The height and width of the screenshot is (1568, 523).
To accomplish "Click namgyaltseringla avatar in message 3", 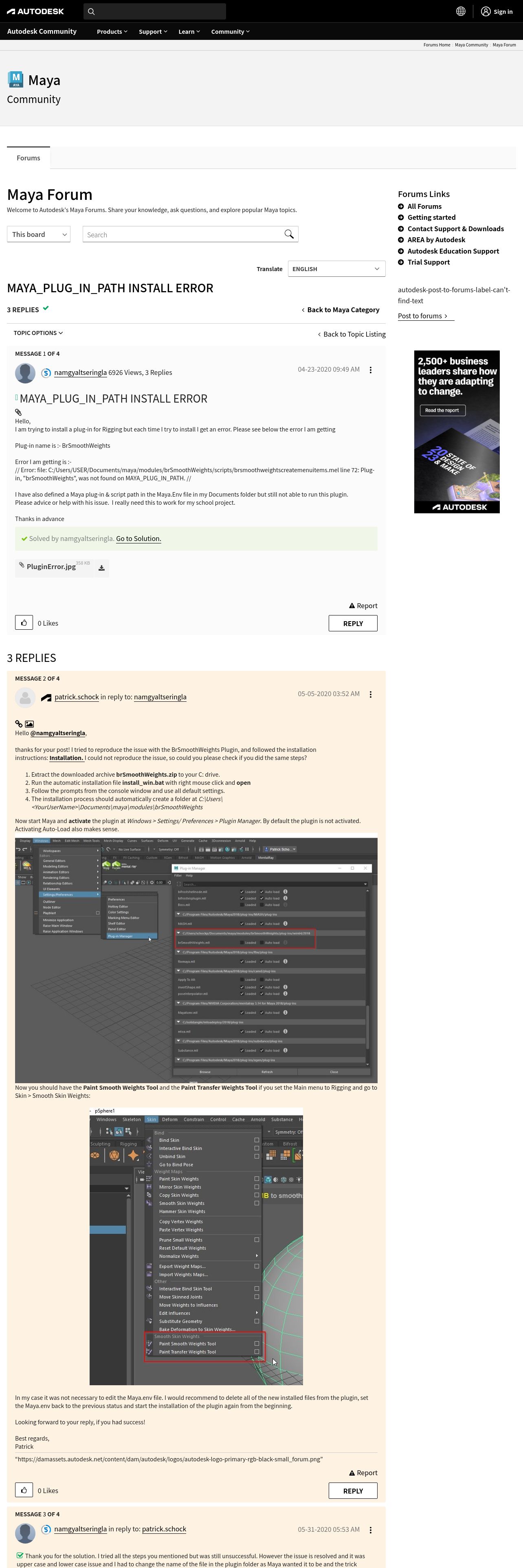I will 25,1533.
